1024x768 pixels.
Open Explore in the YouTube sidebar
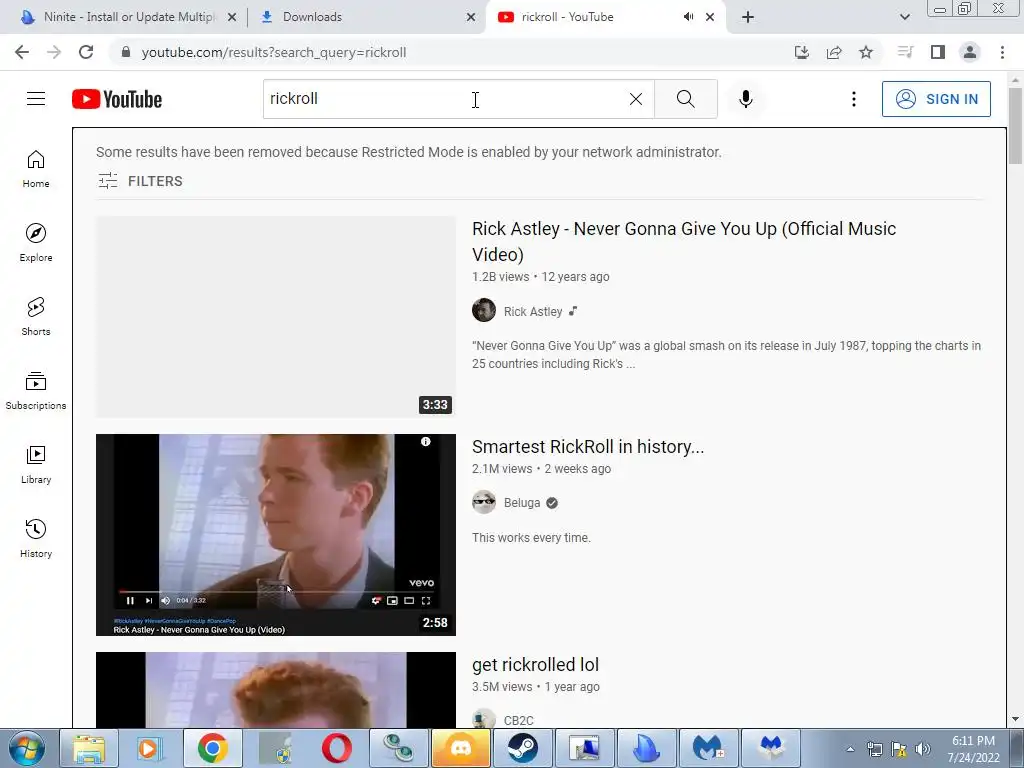36,243
